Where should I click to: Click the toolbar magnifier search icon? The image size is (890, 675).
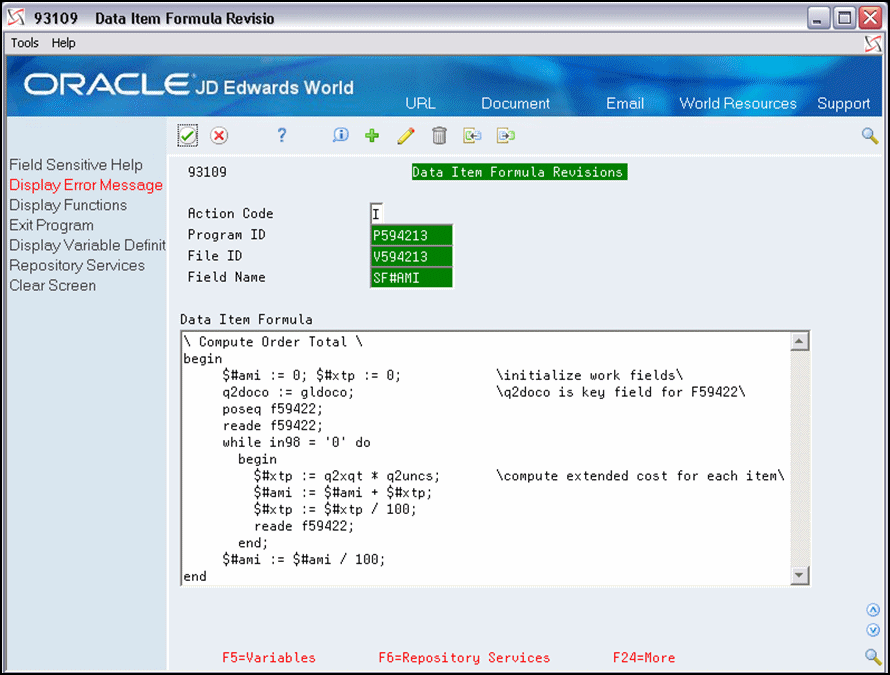[x=870, y=136]
